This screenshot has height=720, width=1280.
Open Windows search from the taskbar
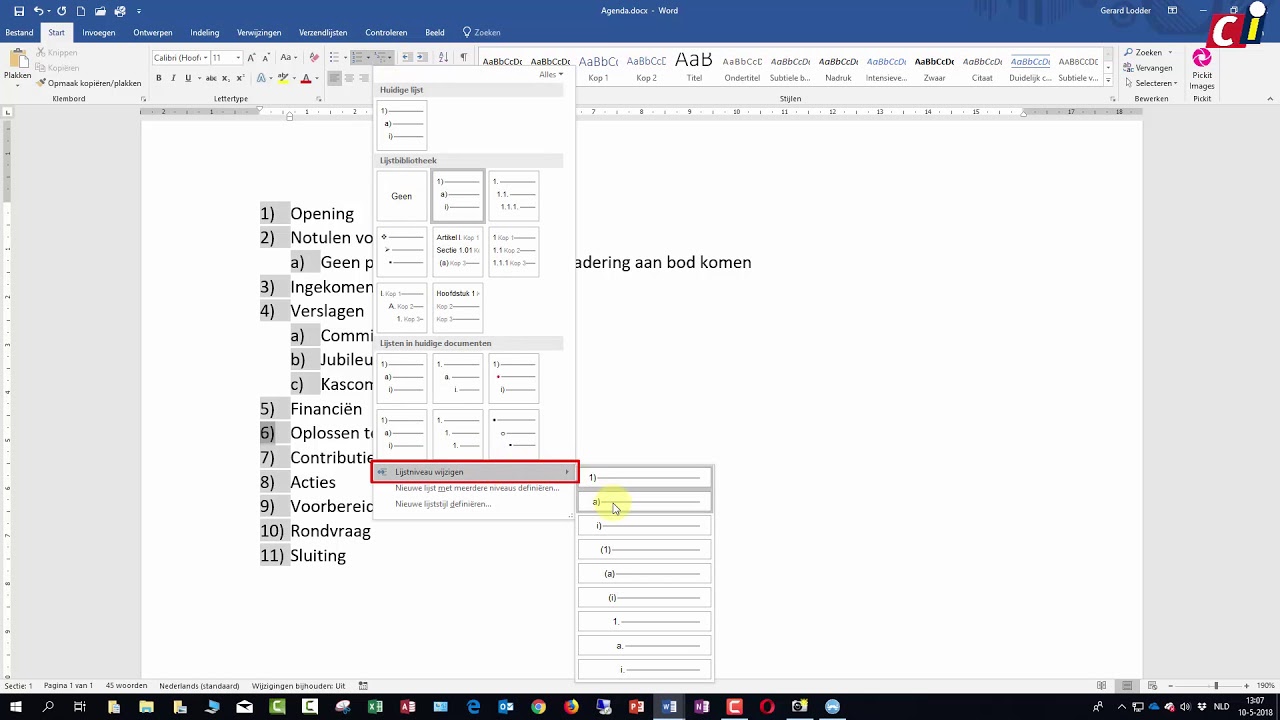point(47,707)
